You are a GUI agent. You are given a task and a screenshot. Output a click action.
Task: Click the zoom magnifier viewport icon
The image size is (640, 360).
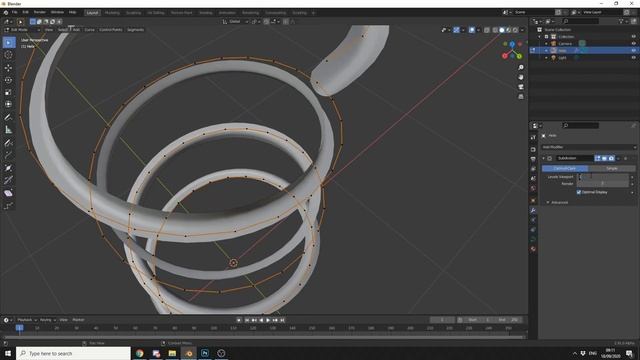521,67
